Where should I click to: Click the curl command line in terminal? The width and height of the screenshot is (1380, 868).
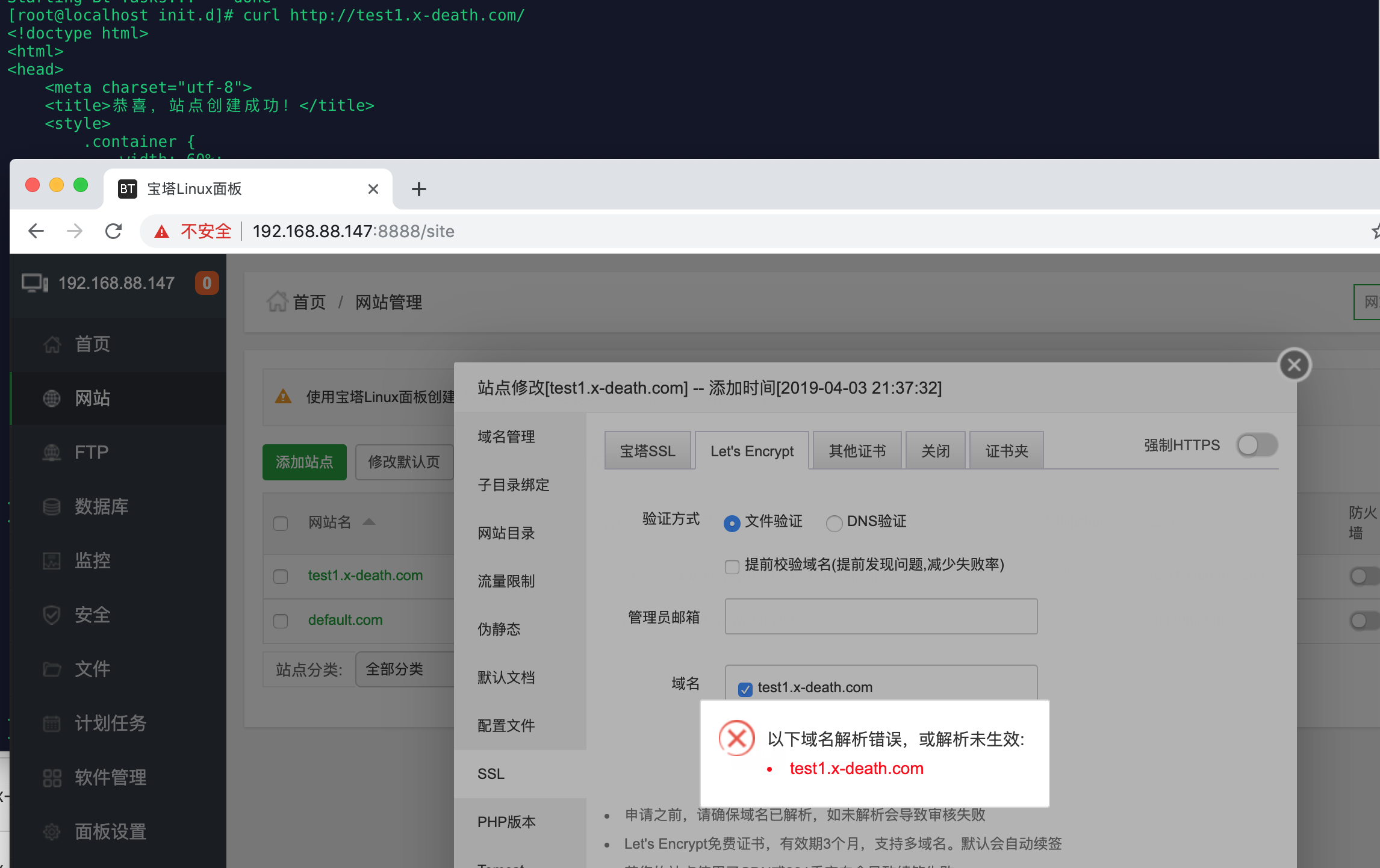[x=266, y=15]
